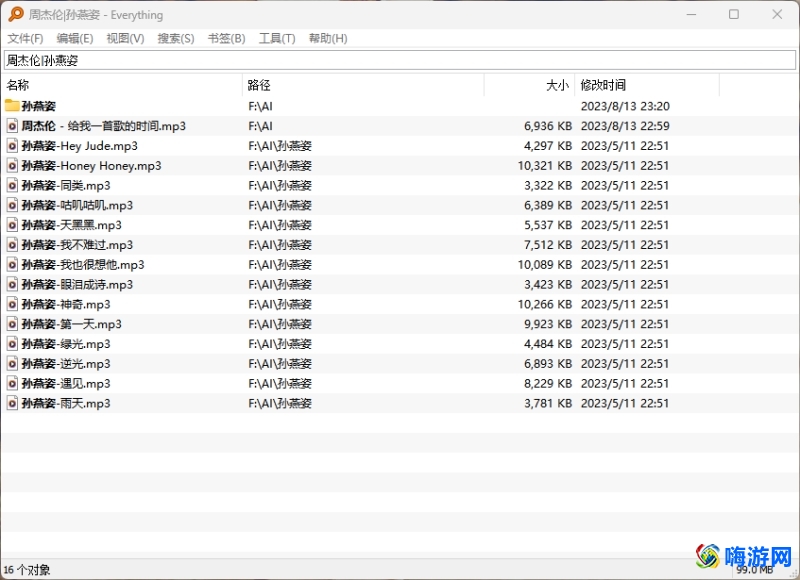
Task: Sort results by the 大小 column header
Action: click(530, 85)
